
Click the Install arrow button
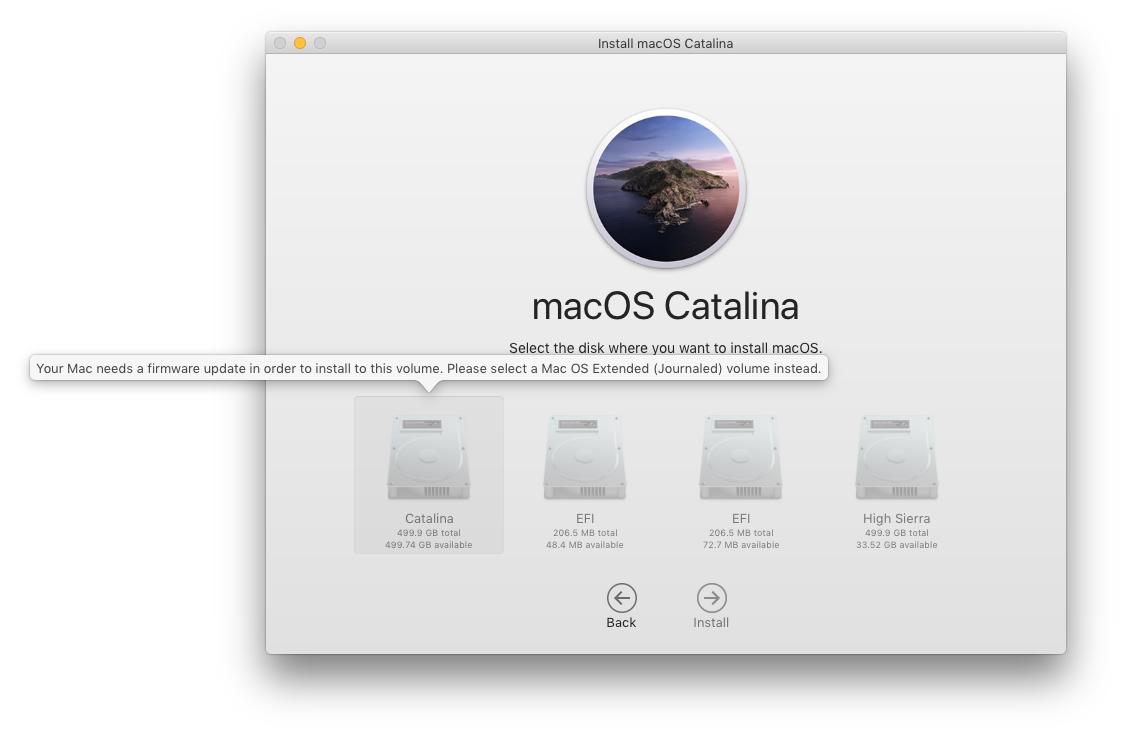click(x=711, y=598)
